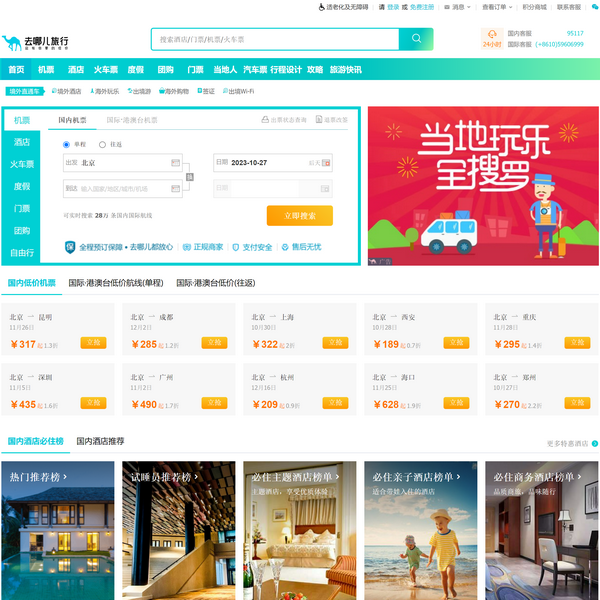Open the departure date calendar icon
The height and width of the screenshot is (600, 600).
[325, 162]
